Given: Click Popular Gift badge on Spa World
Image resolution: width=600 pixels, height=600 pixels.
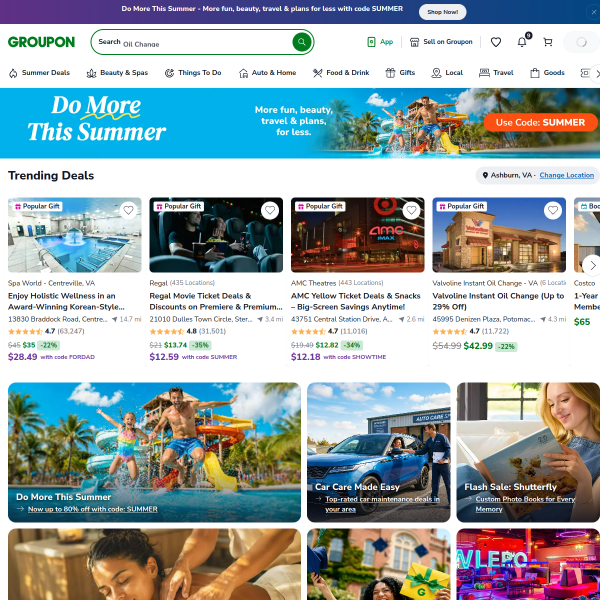Looking at the screenshot, I should point(37,206).
